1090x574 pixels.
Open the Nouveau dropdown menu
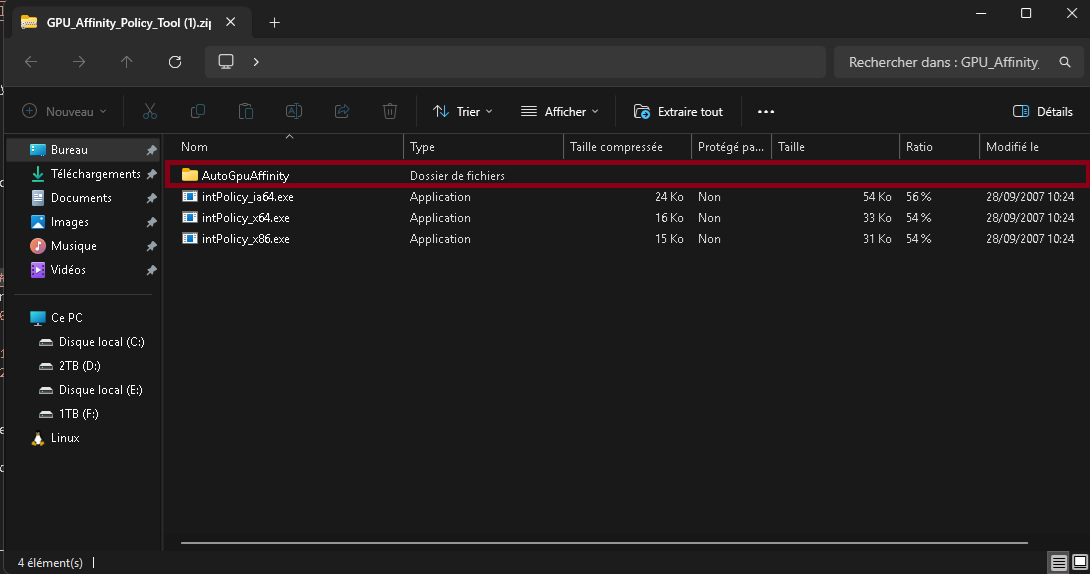click(64, 111)
